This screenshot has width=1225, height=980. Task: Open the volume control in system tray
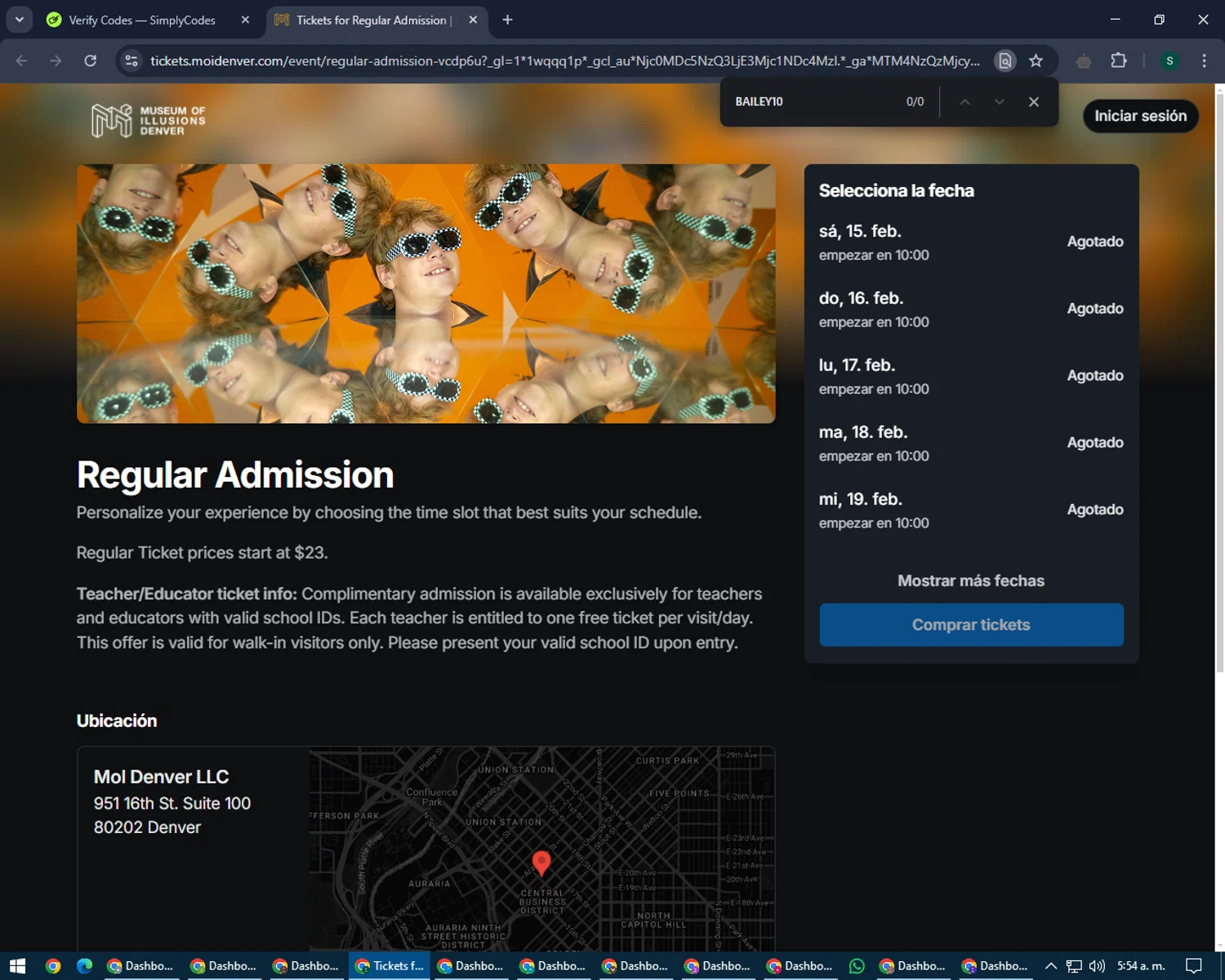[x=1097, y=966]
